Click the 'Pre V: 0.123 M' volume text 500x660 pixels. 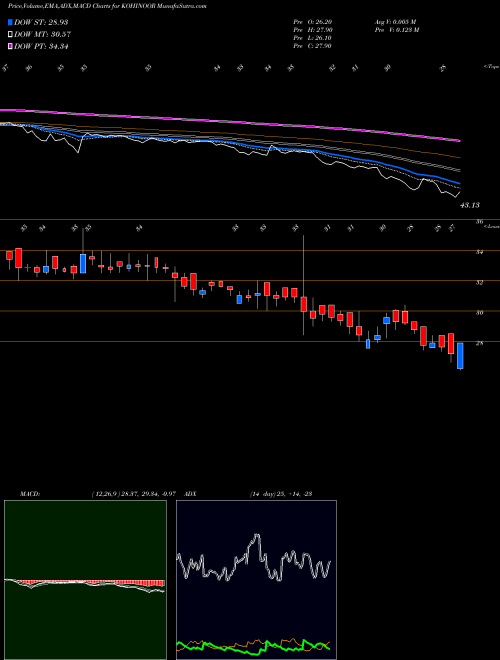(396, 30)
